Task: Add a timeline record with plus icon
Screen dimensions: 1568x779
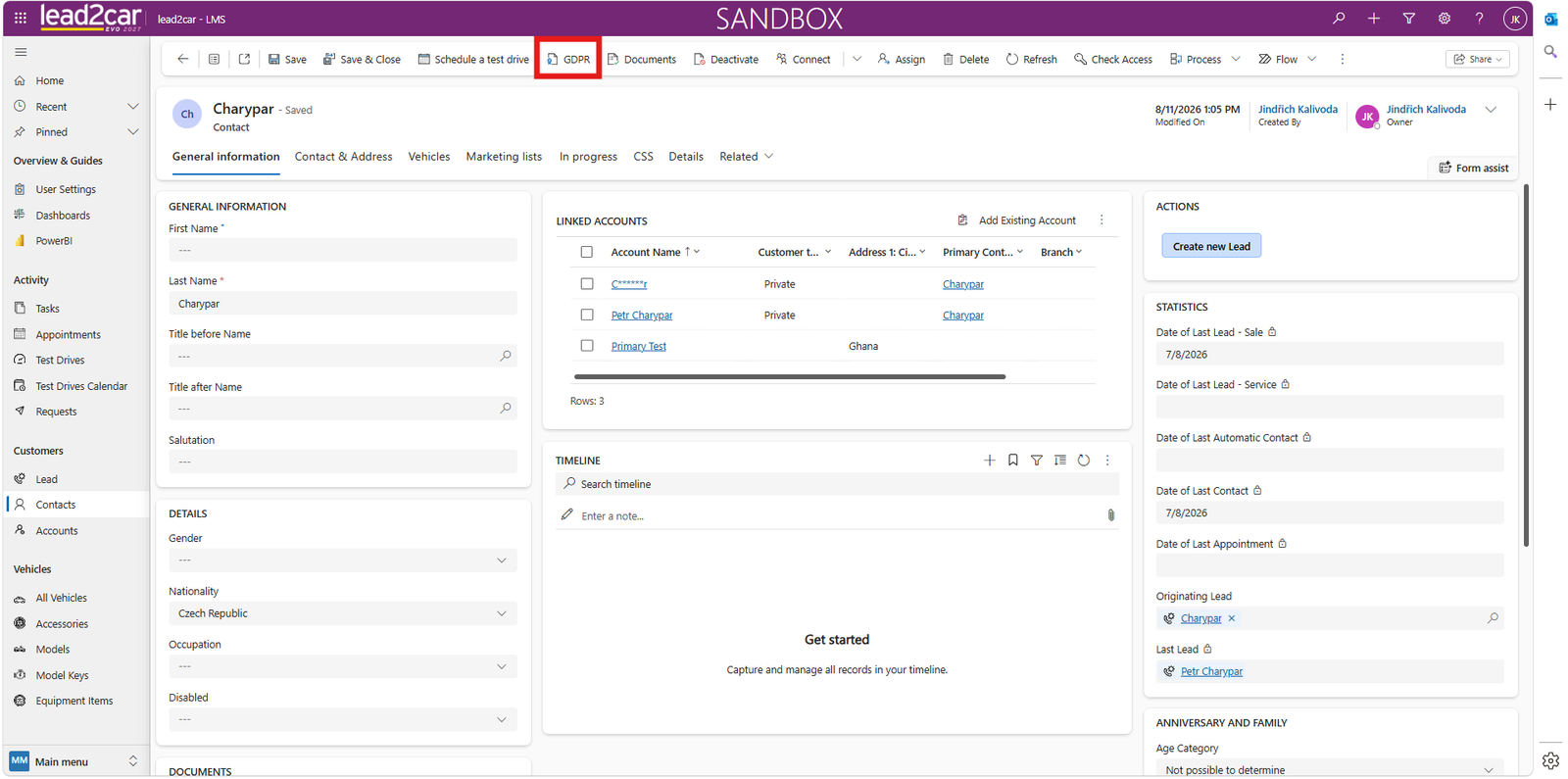Action: (x=990, y=461)
